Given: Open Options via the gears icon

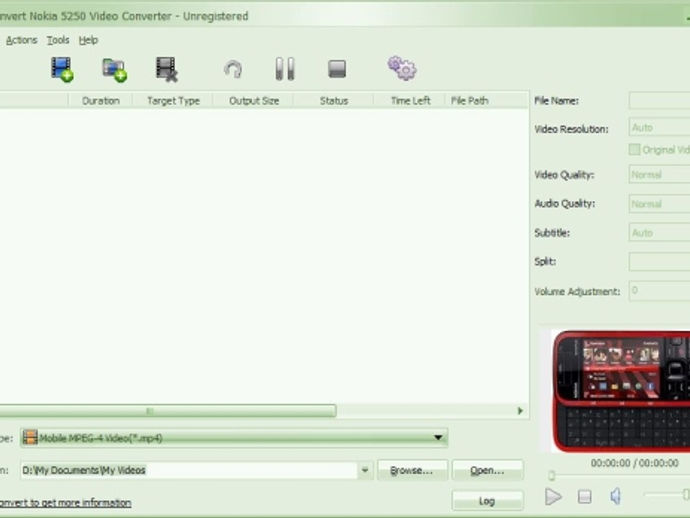Looking at the screenshot, I should 402,68.
